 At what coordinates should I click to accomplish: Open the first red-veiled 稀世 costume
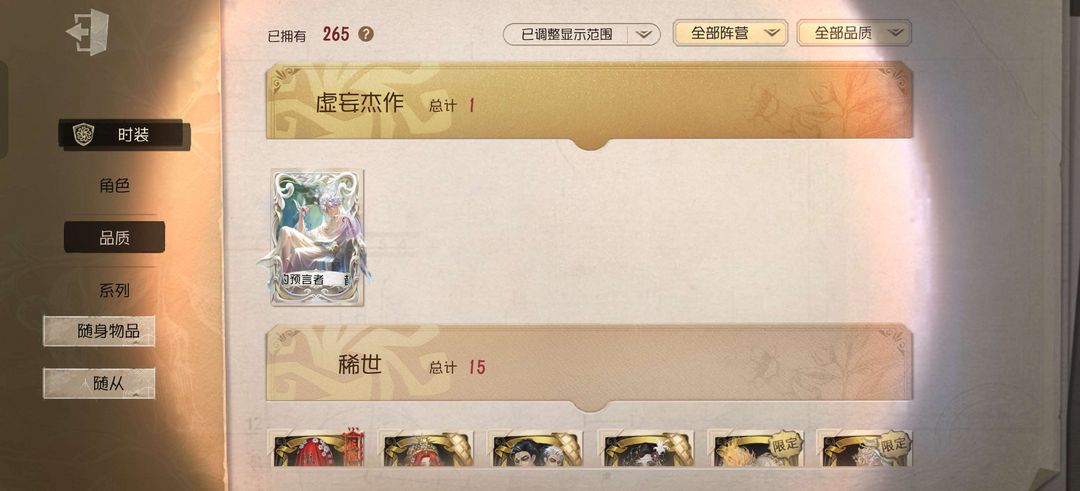[315, 448]
